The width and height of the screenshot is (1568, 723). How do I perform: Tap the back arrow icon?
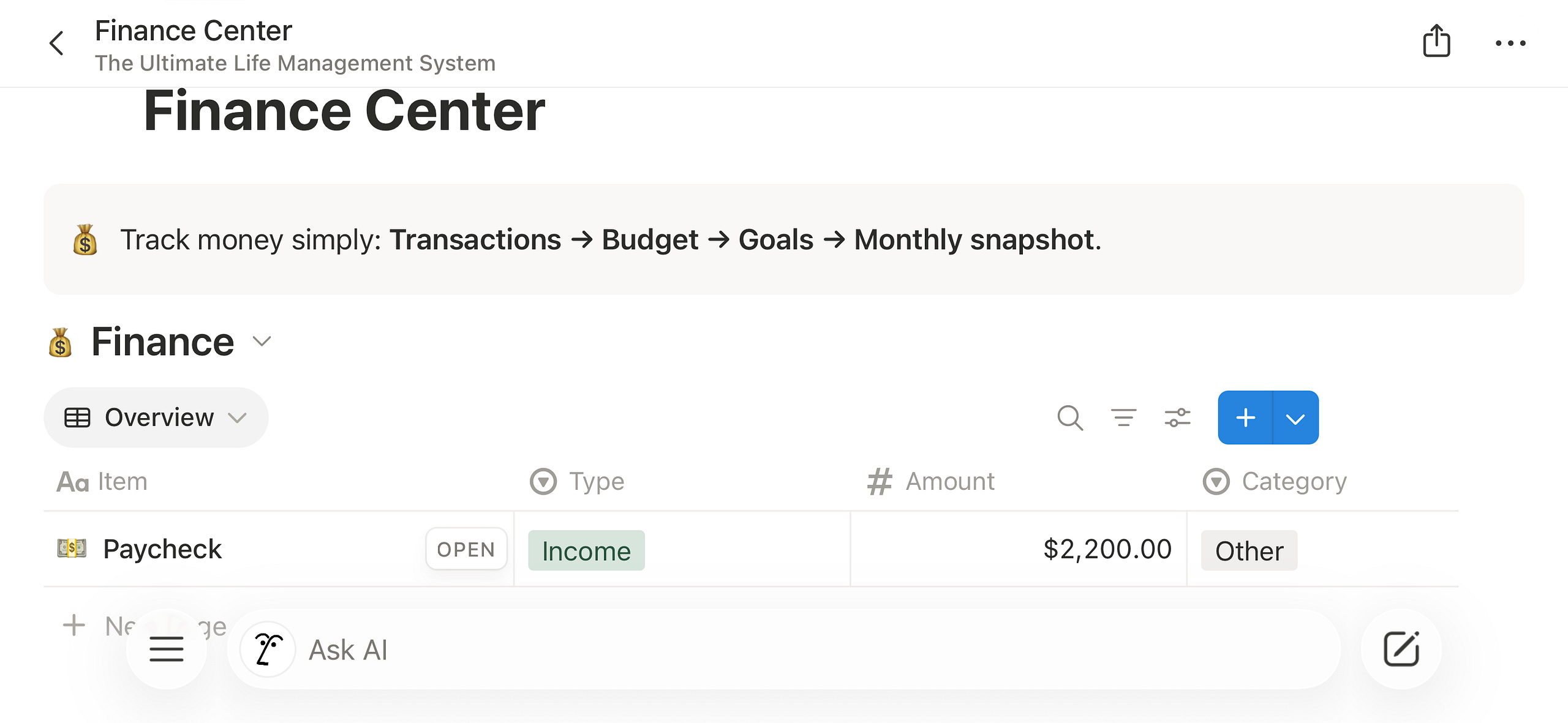56,43
